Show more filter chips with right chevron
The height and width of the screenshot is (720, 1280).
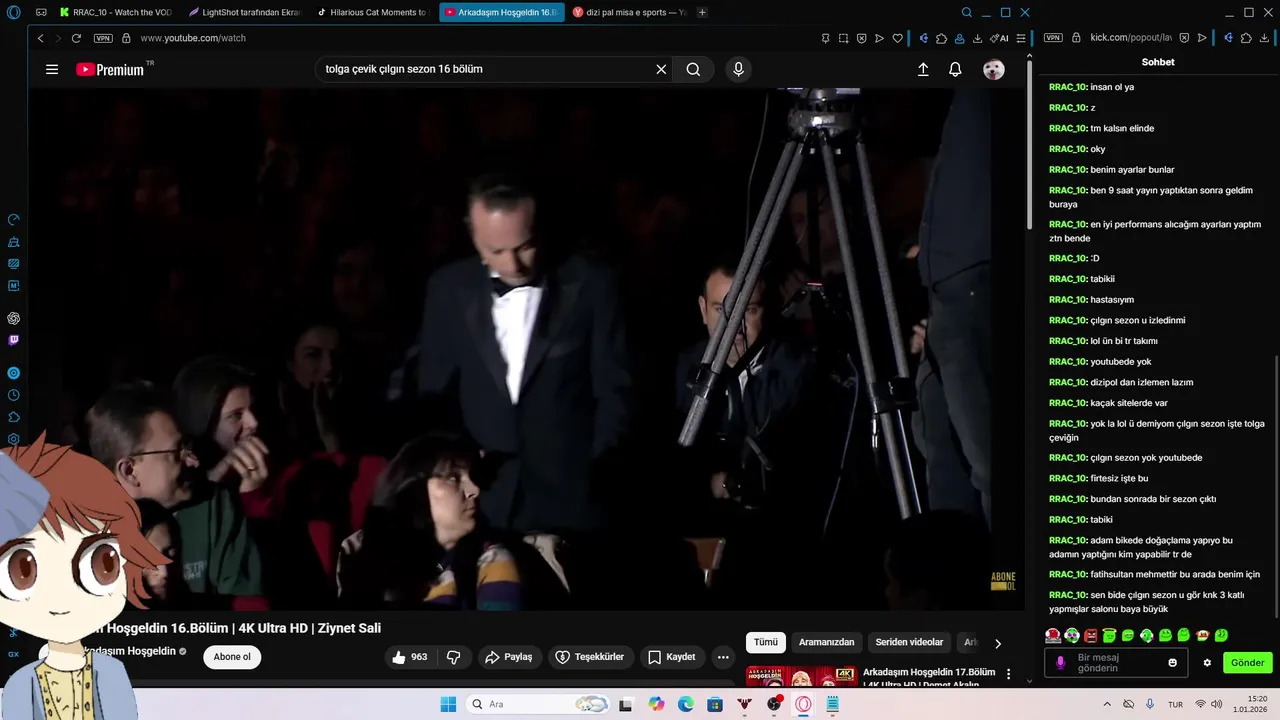coord(997,643)
